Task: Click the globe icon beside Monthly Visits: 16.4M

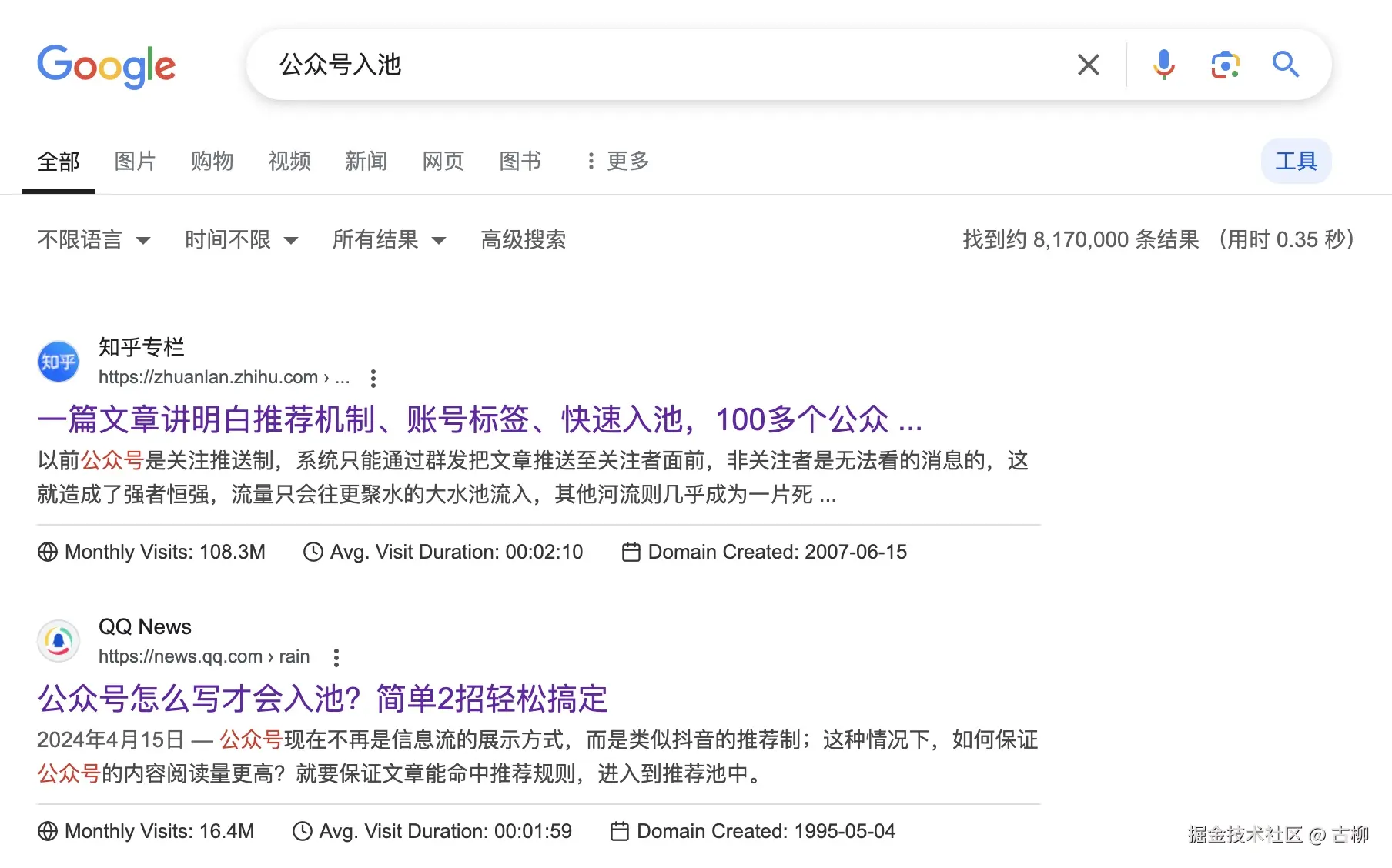Action: [x=48, y=831]
